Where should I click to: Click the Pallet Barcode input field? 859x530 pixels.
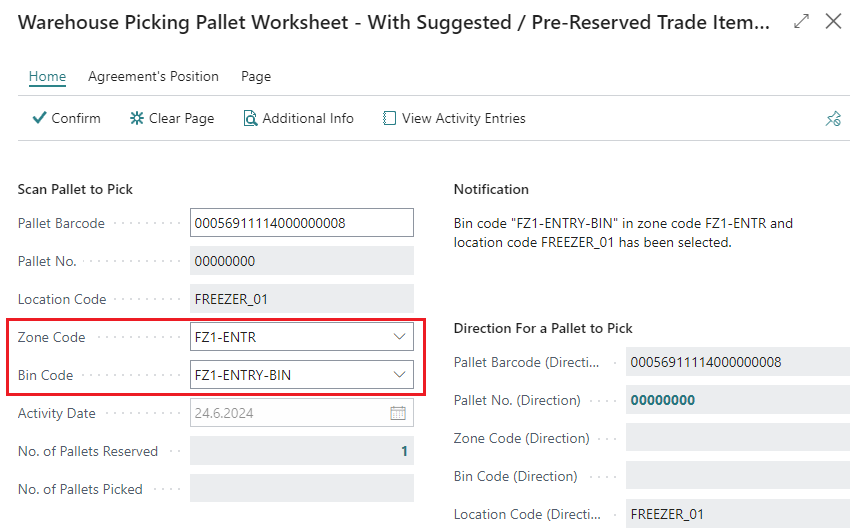click(300, 223)
